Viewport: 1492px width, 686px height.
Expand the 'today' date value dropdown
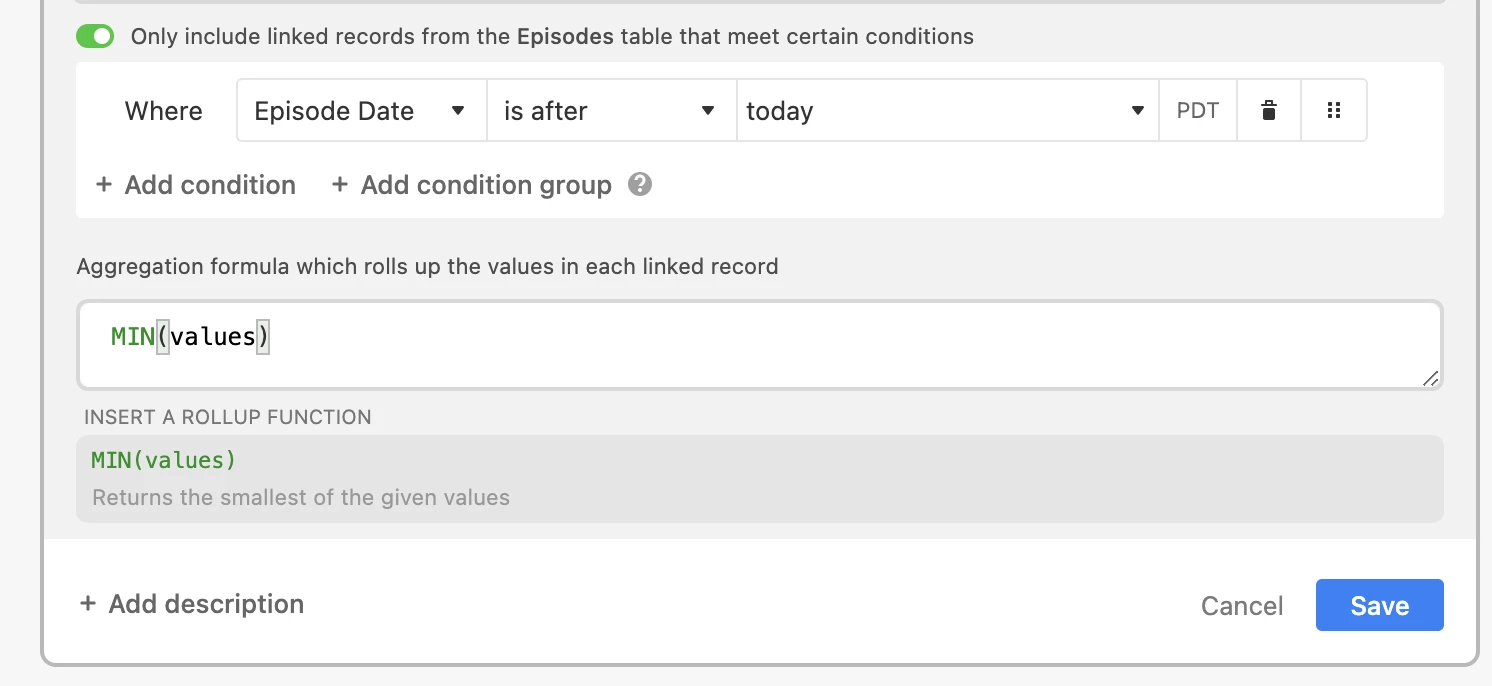[x=948, y=111]
